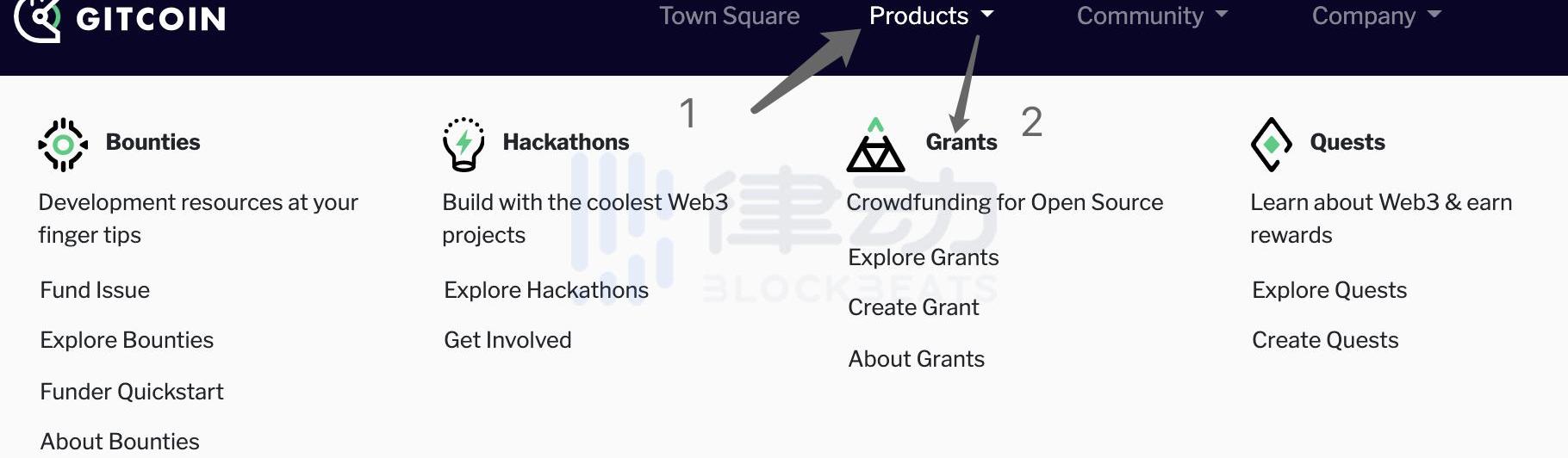1568x458 pixels.
Task: View About Bounties page
Action: [x=120, y=442]
